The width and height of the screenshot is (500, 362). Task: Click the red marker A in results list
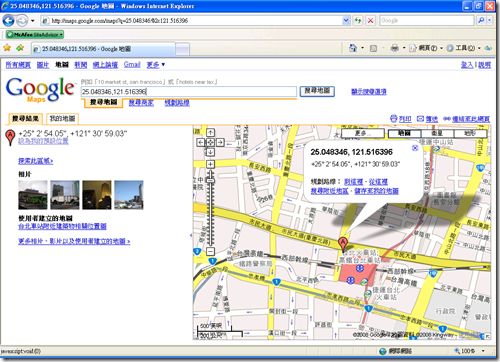click(x=10, y=138)
